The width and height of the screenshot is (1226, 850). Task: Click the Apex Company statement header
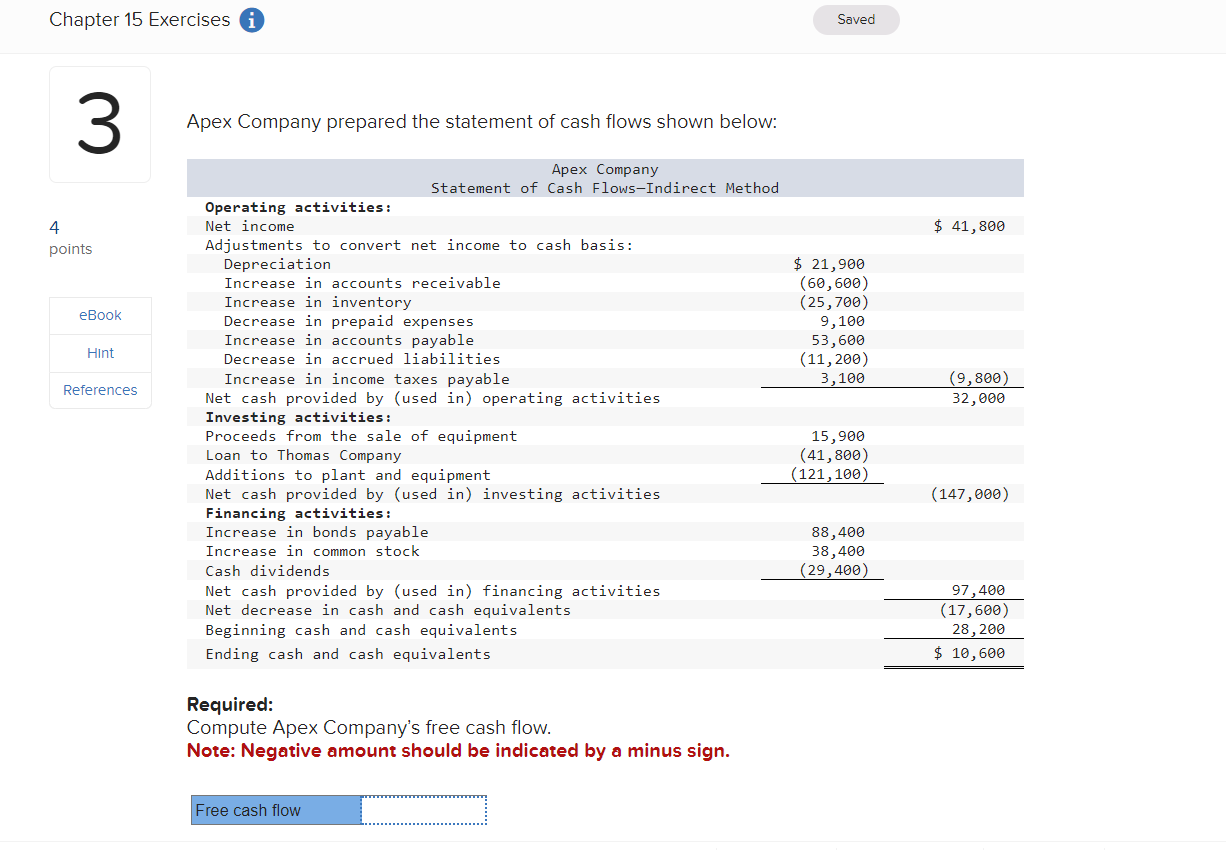(604, 178)
